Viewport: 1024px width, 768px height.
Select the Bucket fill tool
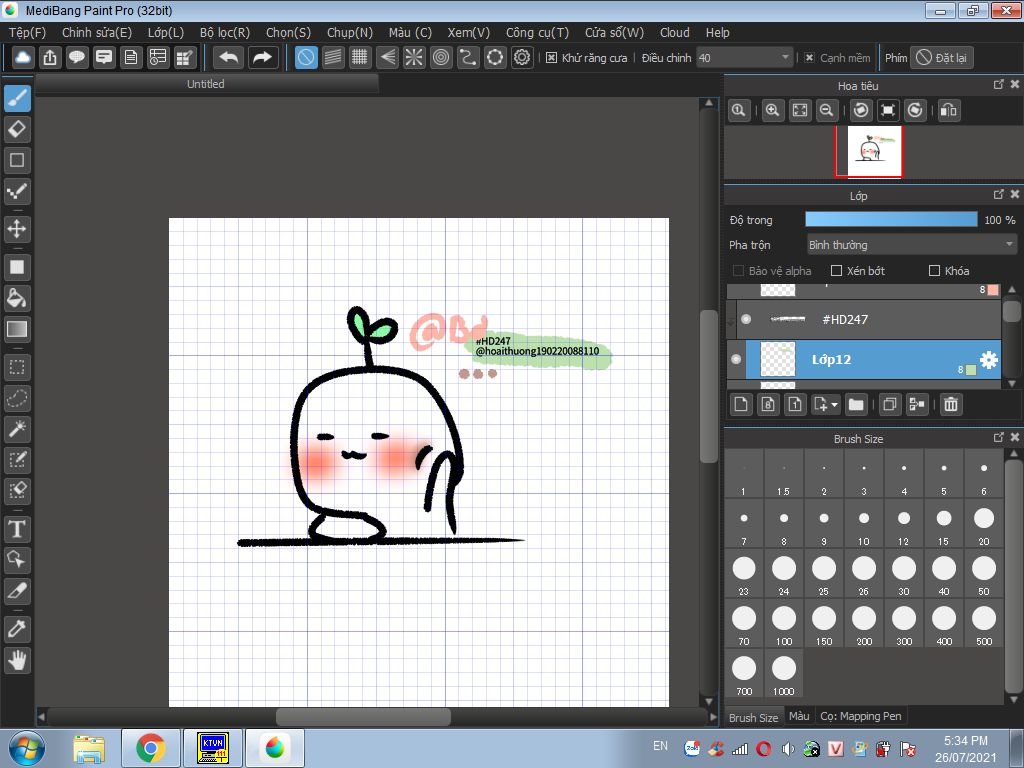(x=17, y=298)
